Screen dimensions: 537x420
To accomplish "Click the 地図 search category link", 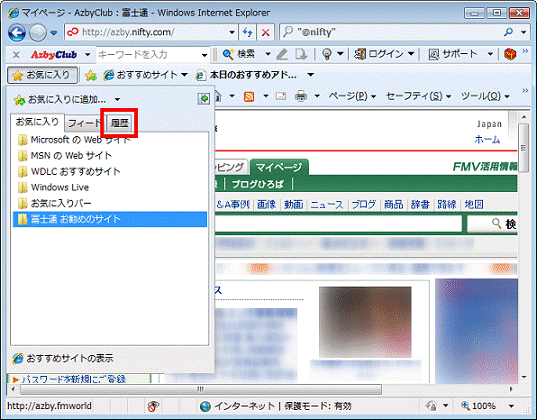I will 474,205.
